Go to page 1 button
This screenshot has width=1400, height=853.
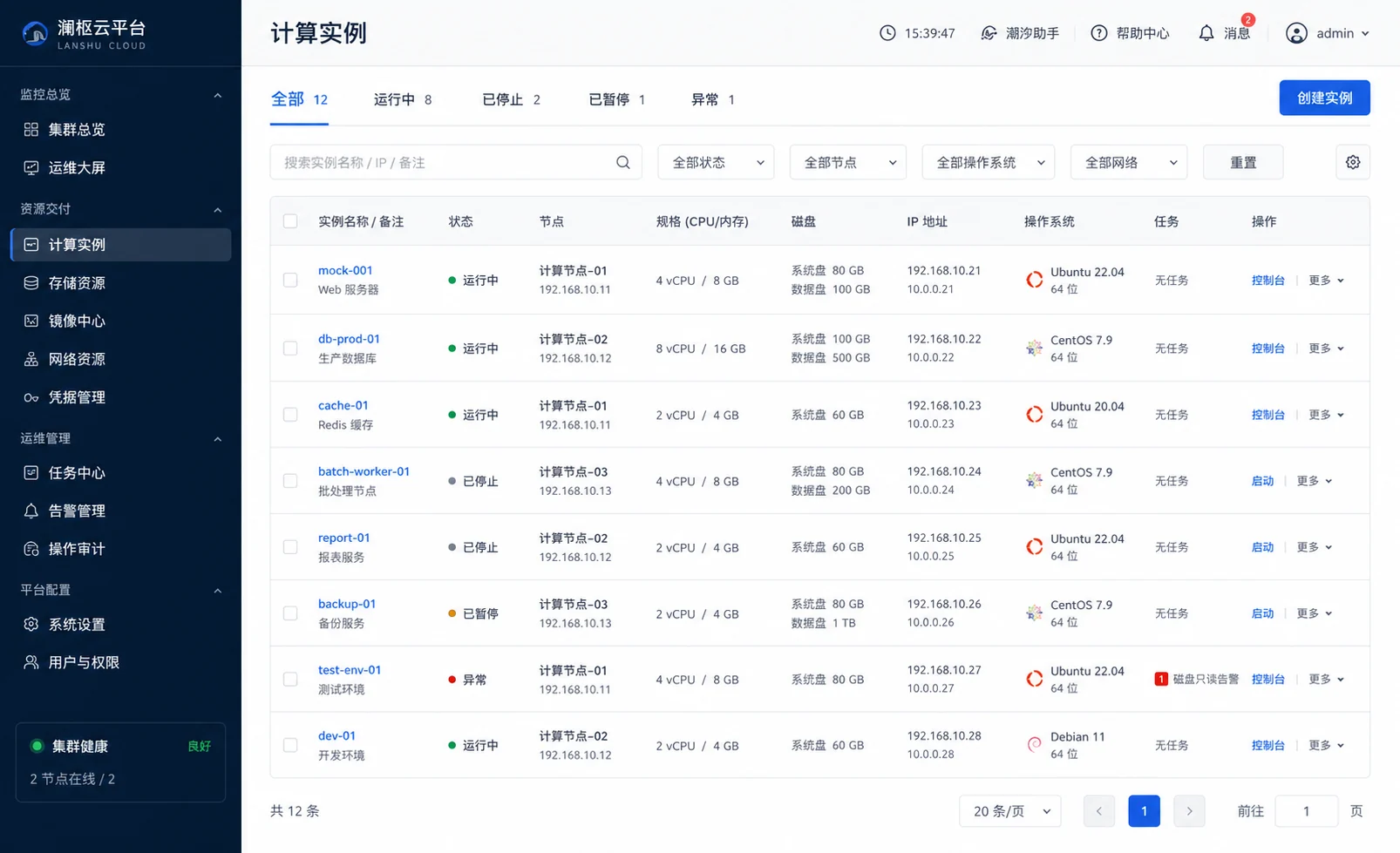pyautogui.click(x=1144, y=811)
